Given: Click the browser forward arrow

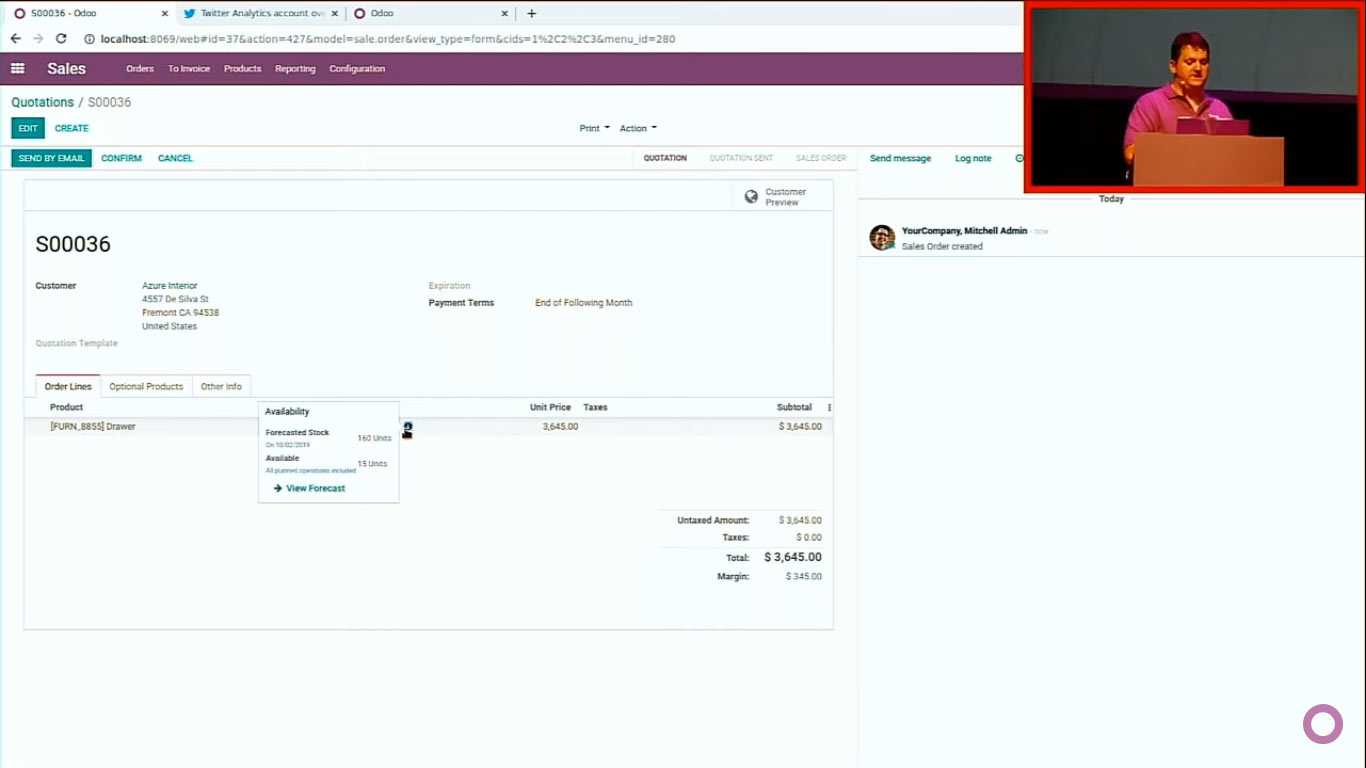Looking at the screenshot, I should [x=38, y=39].
